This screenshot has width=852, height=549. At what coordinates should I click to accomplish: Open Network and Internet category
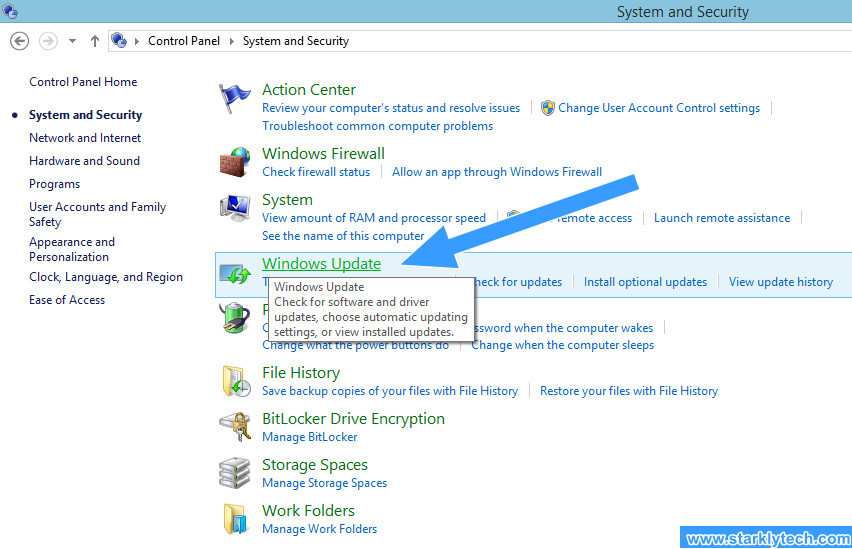85,138
